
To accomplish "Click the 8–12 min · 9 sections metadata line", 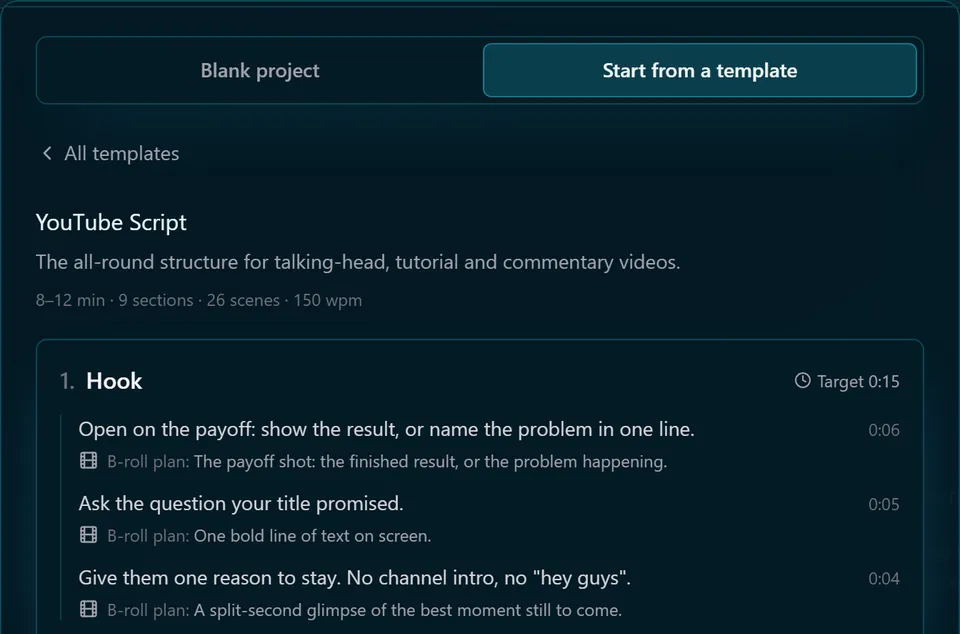I will pyautogui.click(x=199, y=300).
